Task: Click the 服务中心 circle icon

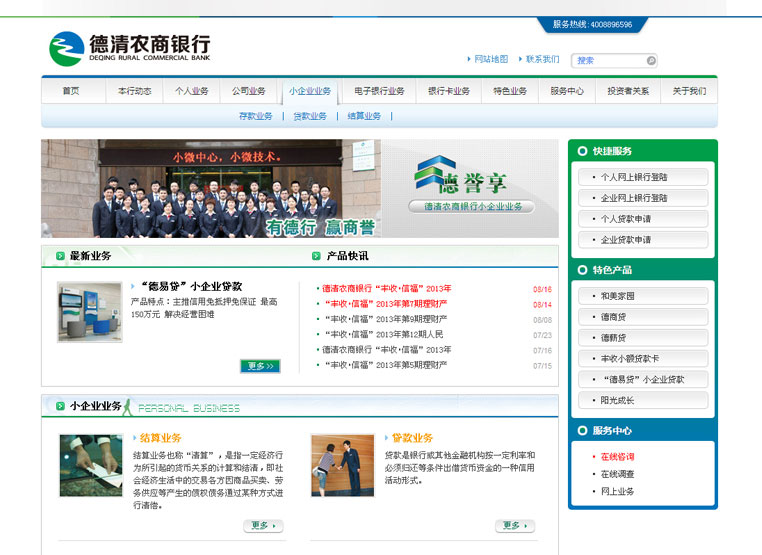Action: pyautogui.click(x=582, y=431)
